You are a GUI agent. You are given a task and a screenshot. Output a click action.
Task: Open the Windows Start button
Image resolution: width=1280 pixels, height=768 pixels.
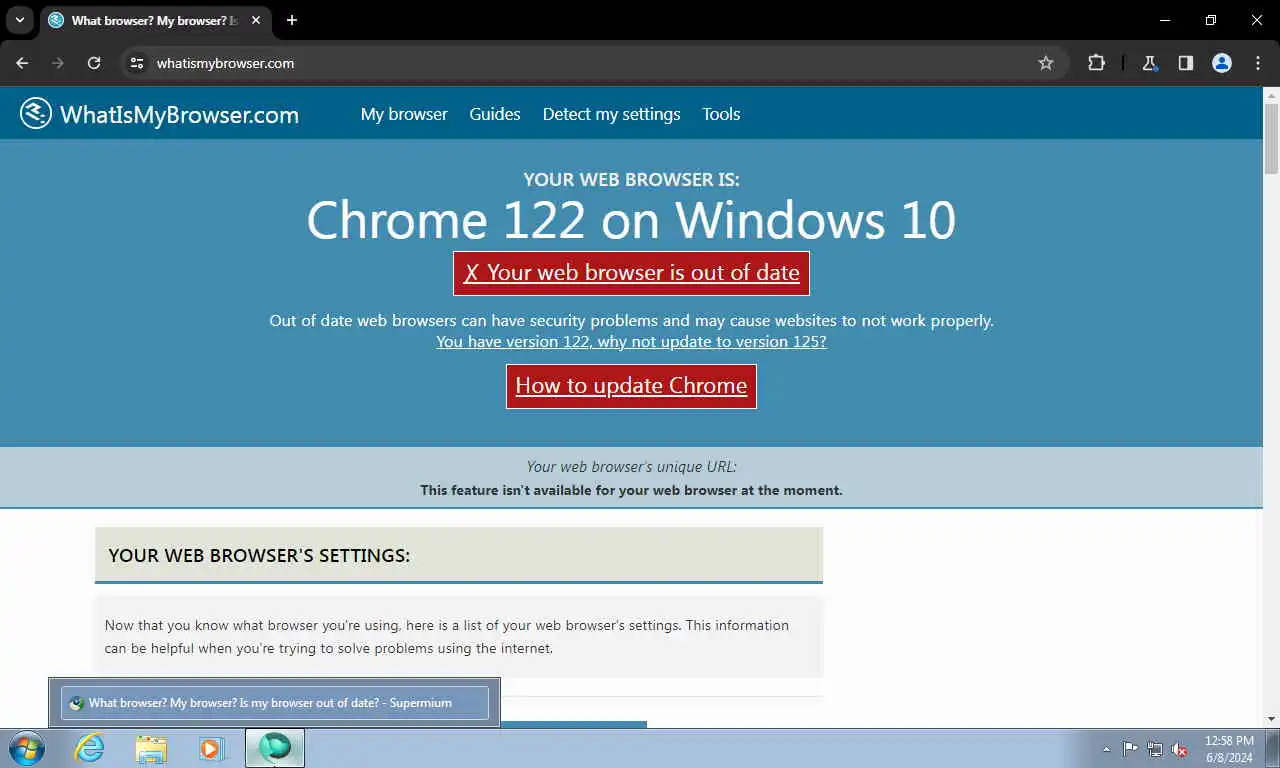coord(27,748)
